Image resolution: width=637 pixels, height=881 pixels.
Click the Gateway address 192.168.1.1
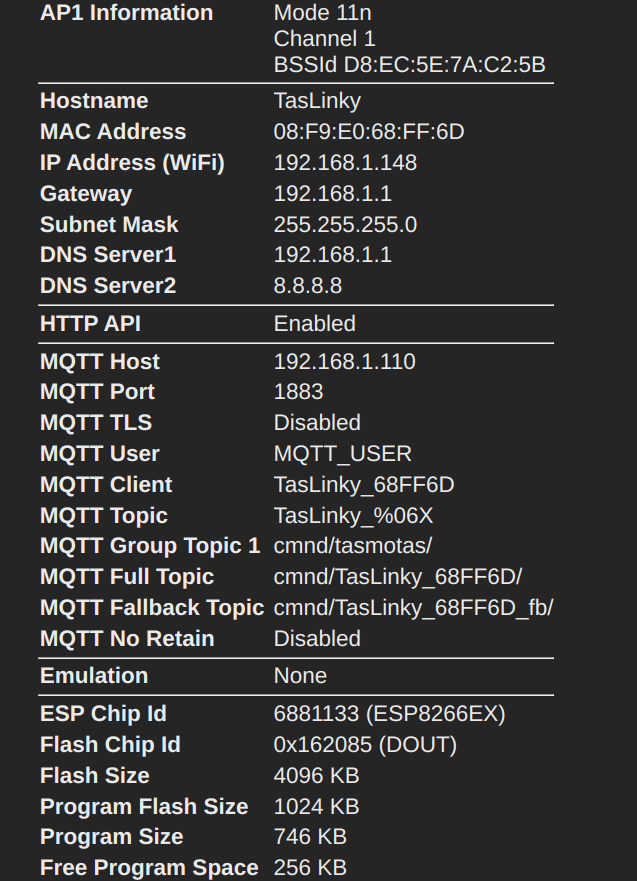(332, 194)
